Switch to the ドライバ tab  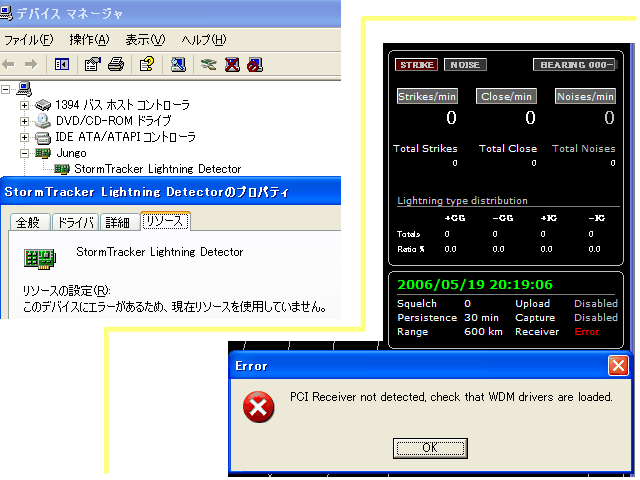click(x=76, y=222)
